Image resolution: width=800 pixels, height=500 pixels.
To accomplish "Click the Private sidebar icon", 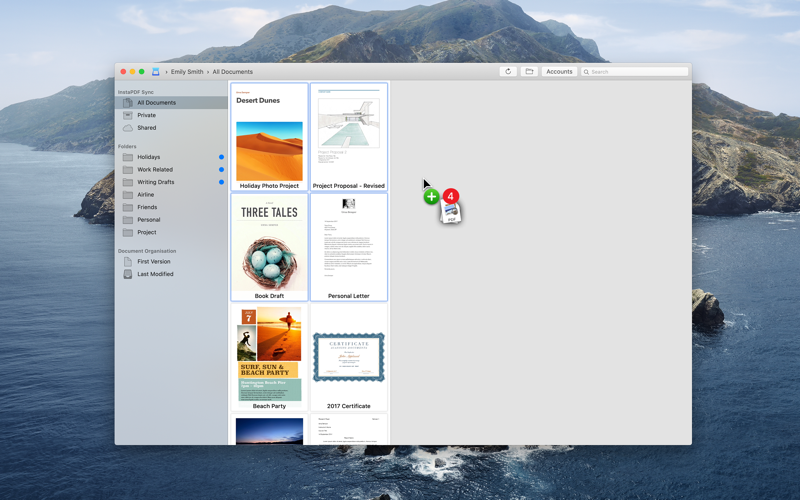I will pyautogui.click(x=128, y=115).
